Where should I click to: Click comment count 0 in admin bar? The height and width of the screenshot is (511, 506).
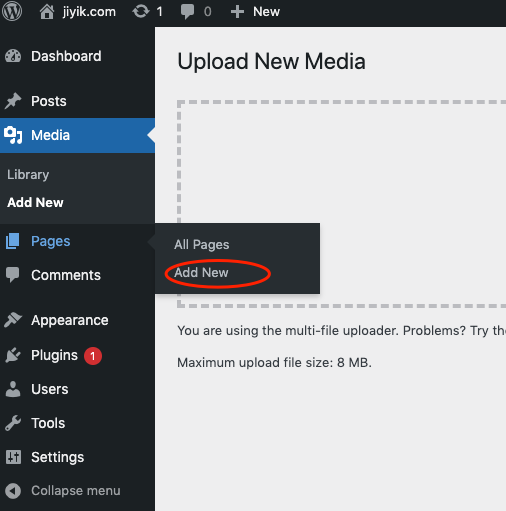click(x=207, y=12)
